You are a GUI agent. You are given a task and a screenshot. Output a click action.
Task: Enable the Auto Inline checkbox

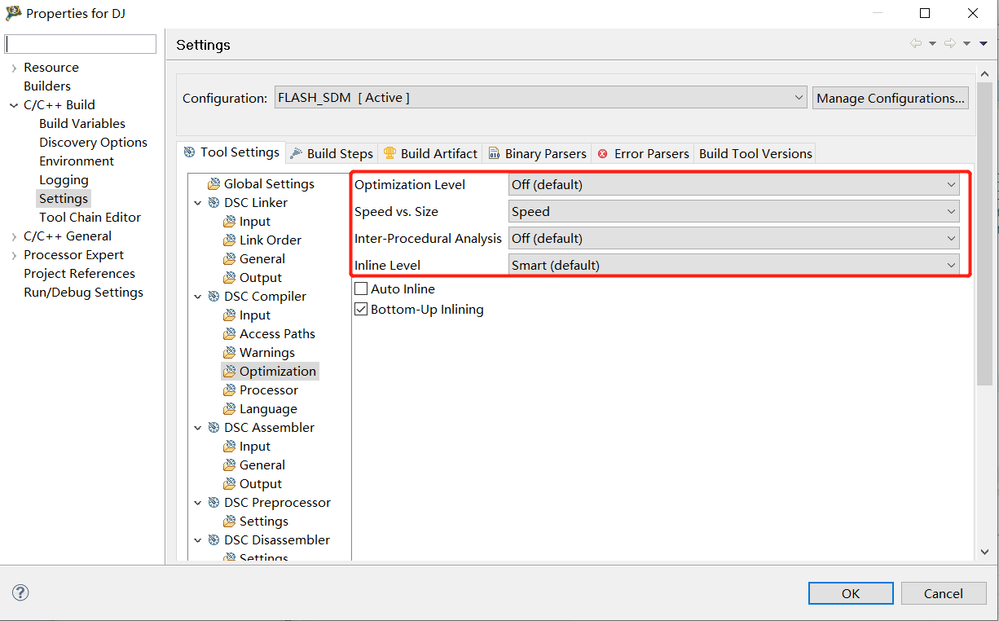click(361, 289)
